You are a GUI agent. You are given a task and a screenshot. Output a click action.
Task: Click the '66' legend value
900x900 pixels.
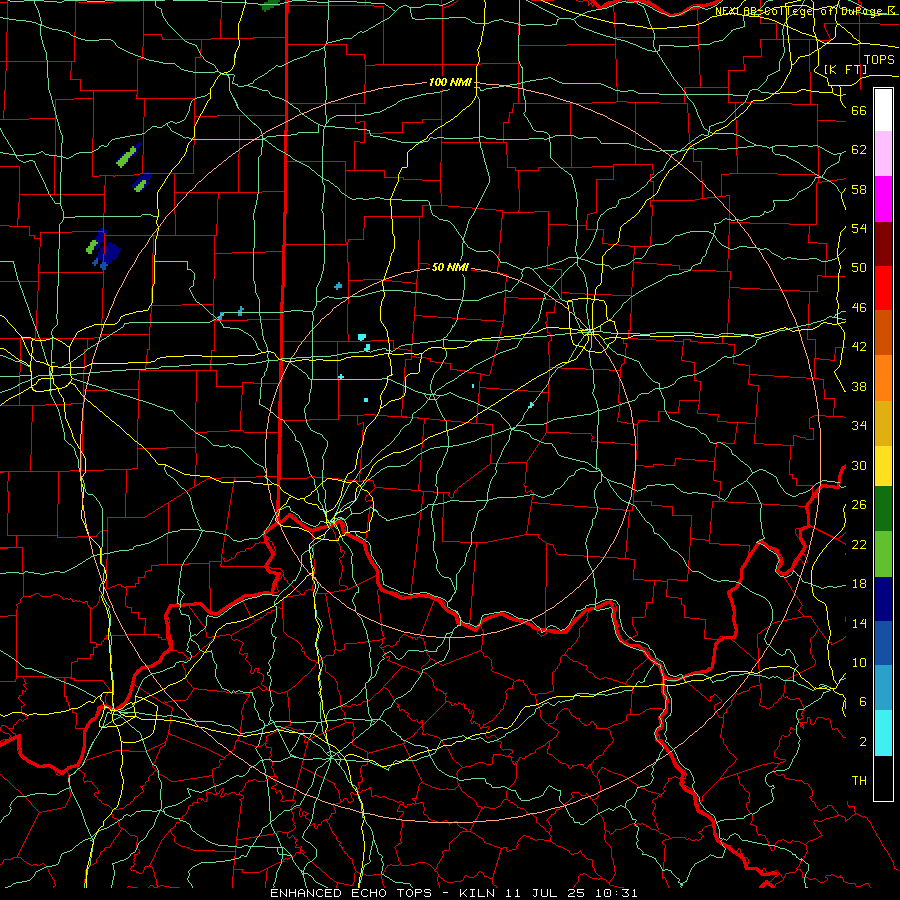(x=859, y=110)
